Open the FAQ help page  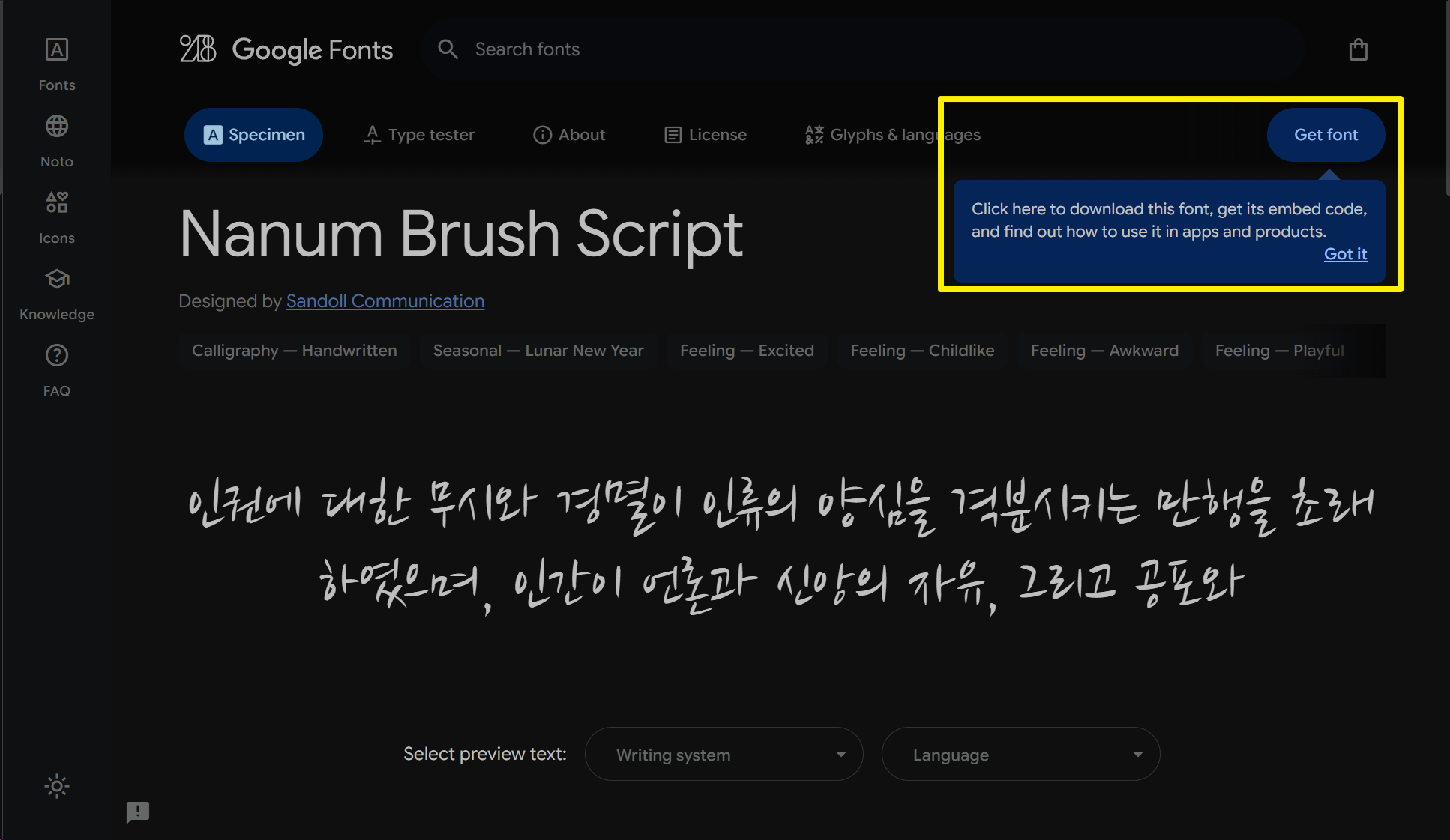coord(57,370)
